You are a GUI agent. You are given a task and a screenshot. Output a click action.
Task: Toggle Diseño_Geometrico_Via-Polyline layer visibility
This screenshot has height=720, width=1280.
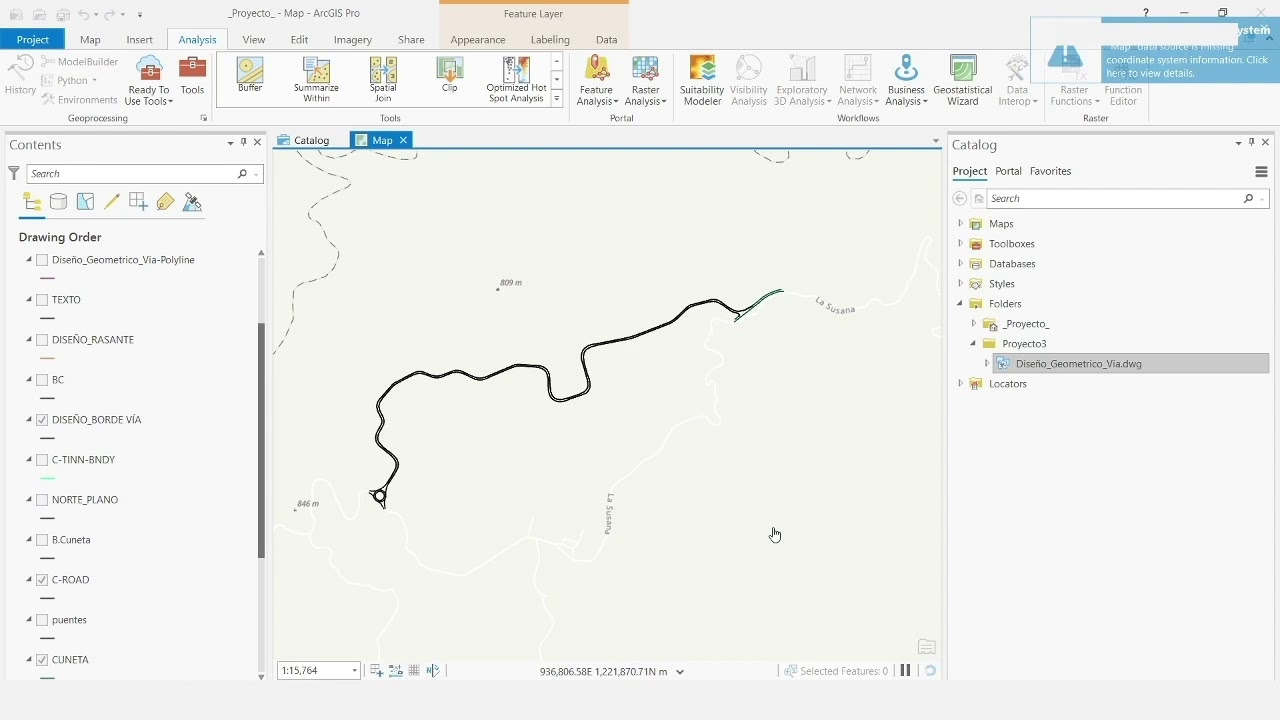point(42,260)
